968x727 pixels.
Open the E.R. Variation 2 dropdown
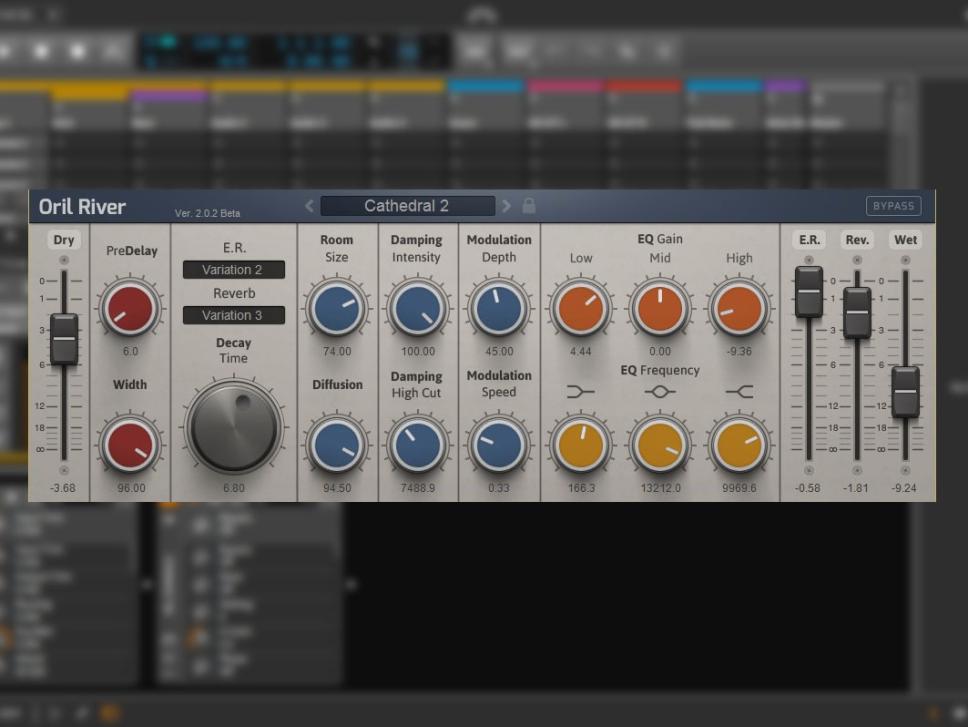coord(234,270)
